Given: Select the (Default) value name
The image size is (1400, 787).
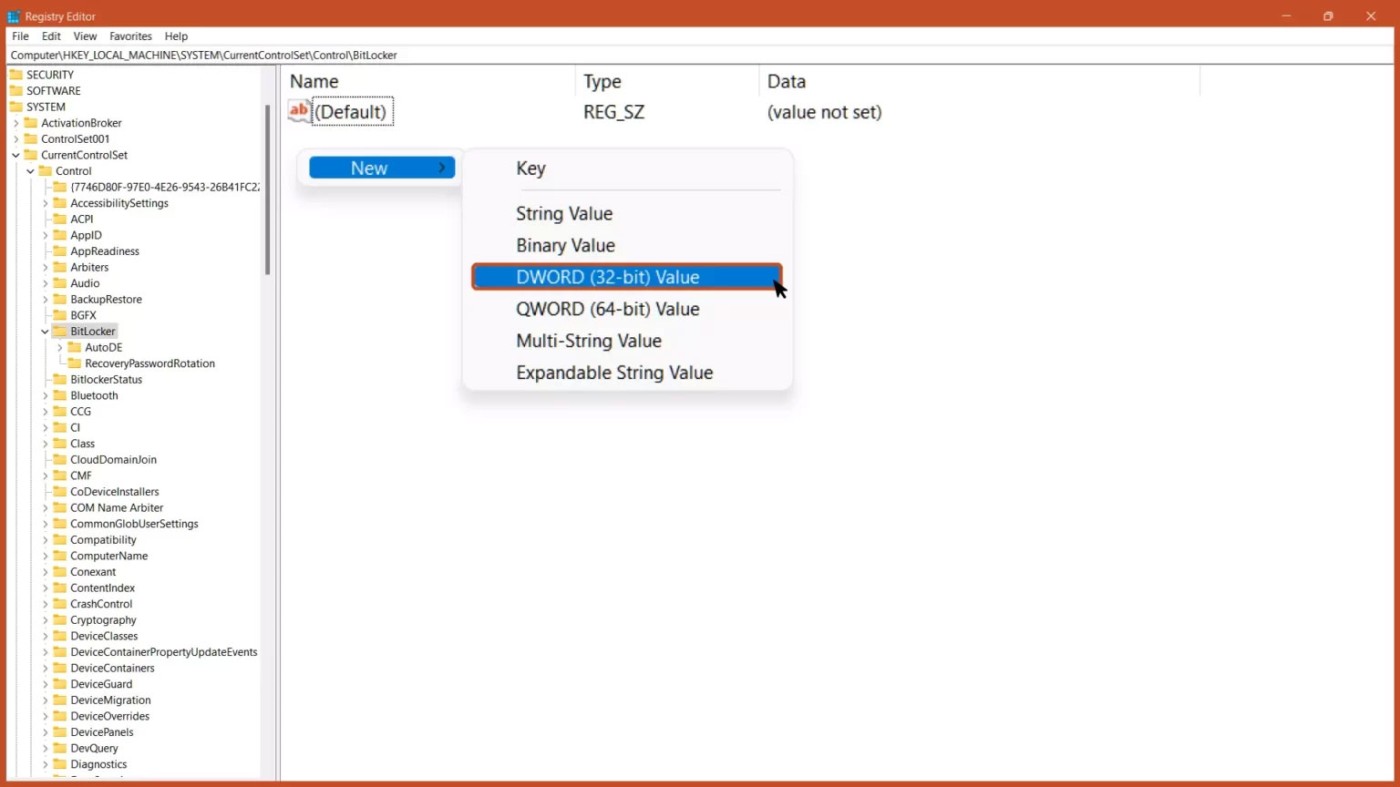Looking at the screenshot, I should pos(352,112).
